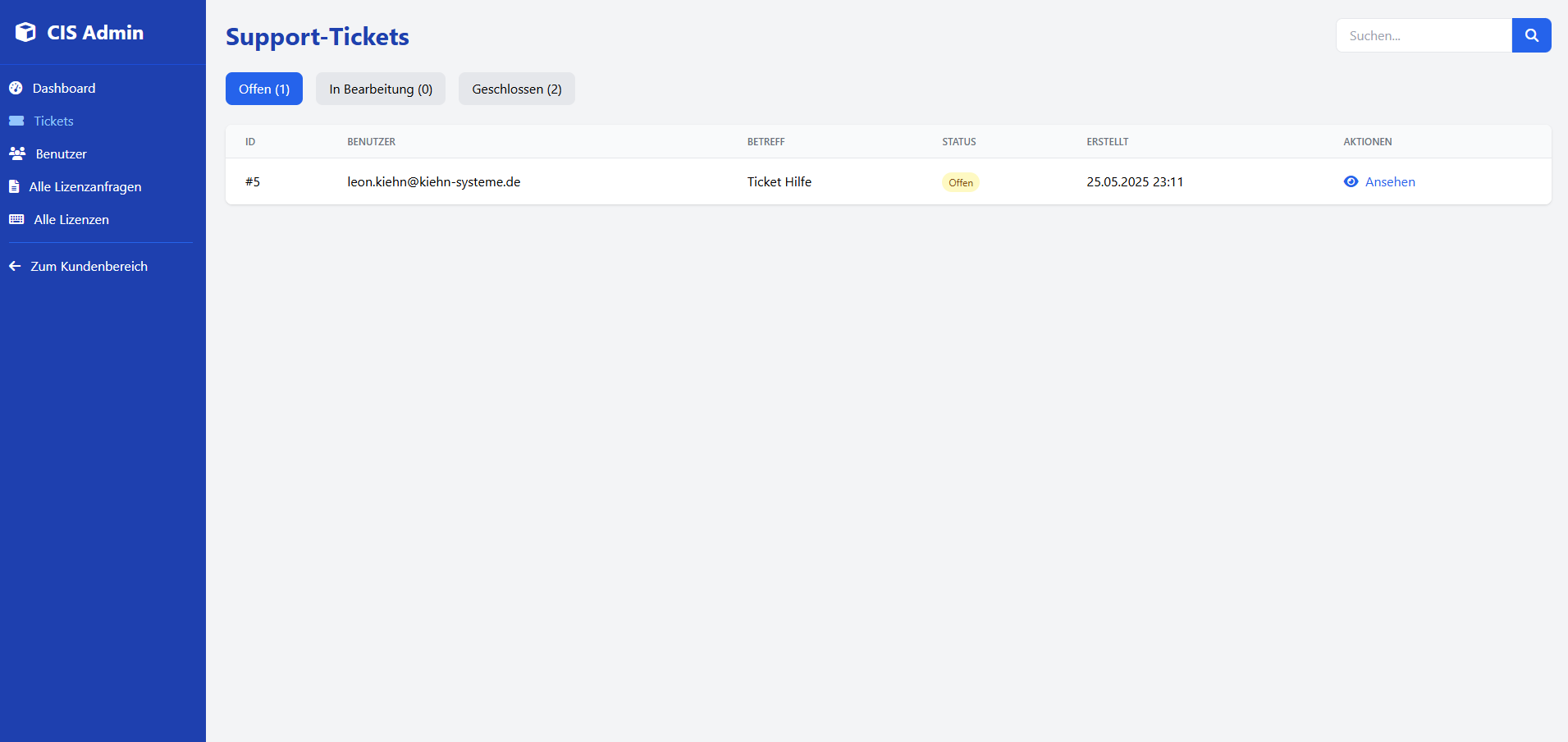
Task: Click the Ticket Hilfe subject cell
Action: [x=779, y=181]
